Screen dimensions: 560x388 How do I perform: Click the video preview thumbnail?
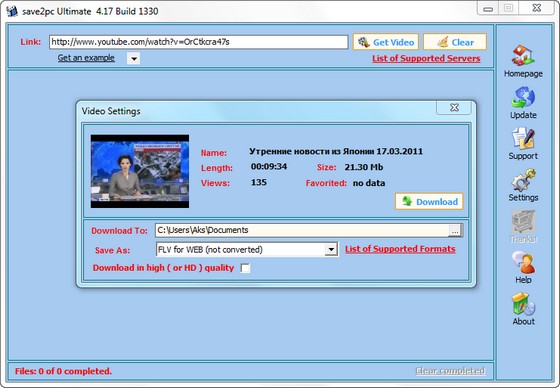coord(140,171)
